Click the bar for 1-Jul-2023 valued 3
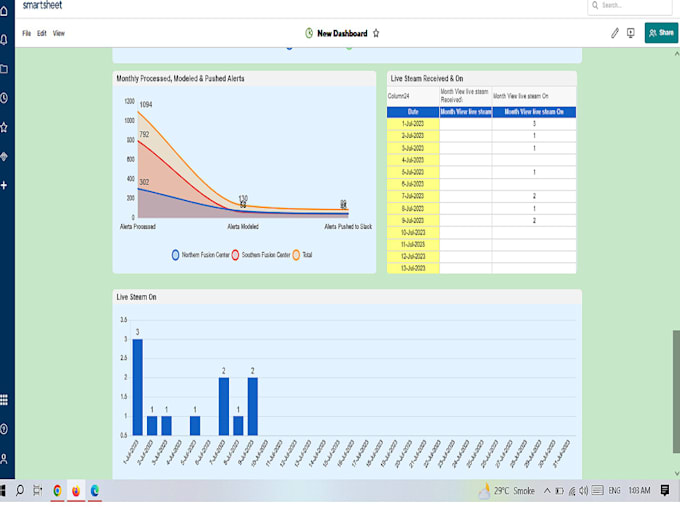Image resolution: width=680 pixels, height=510 pixels. (137, 387)
